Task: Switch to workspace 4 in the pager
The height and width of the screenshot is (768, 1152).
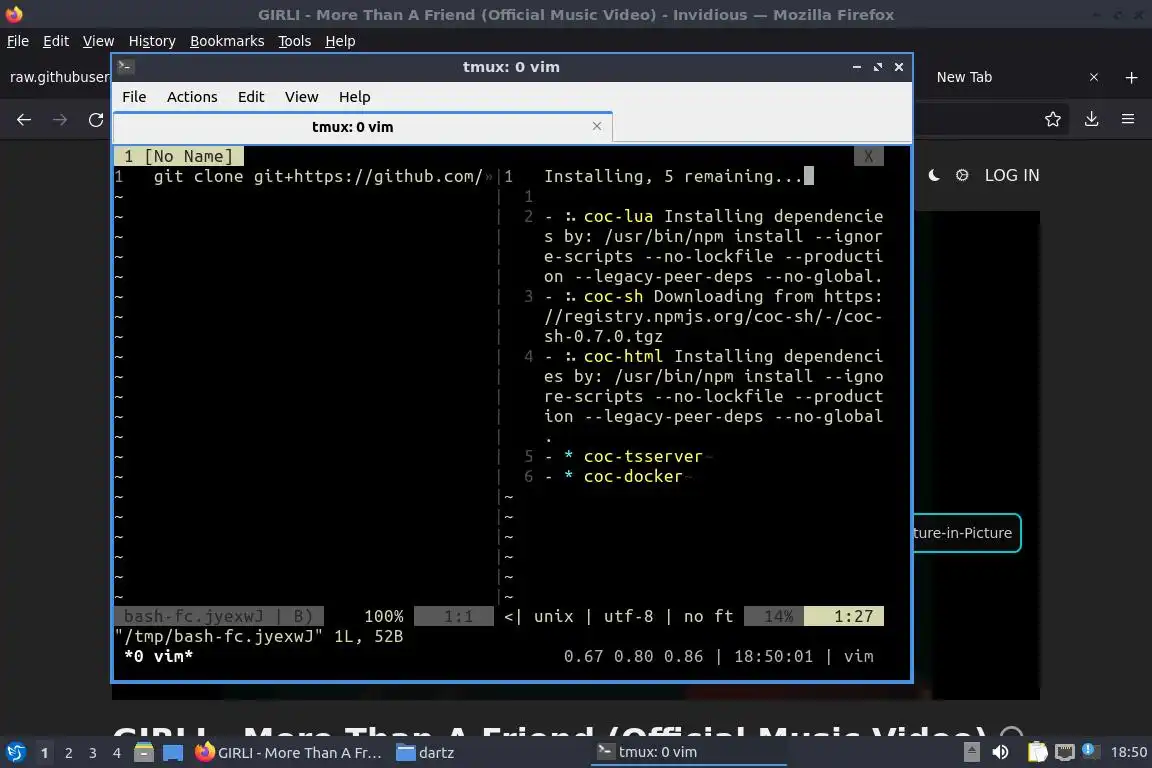Action: [x=117, y=753]
